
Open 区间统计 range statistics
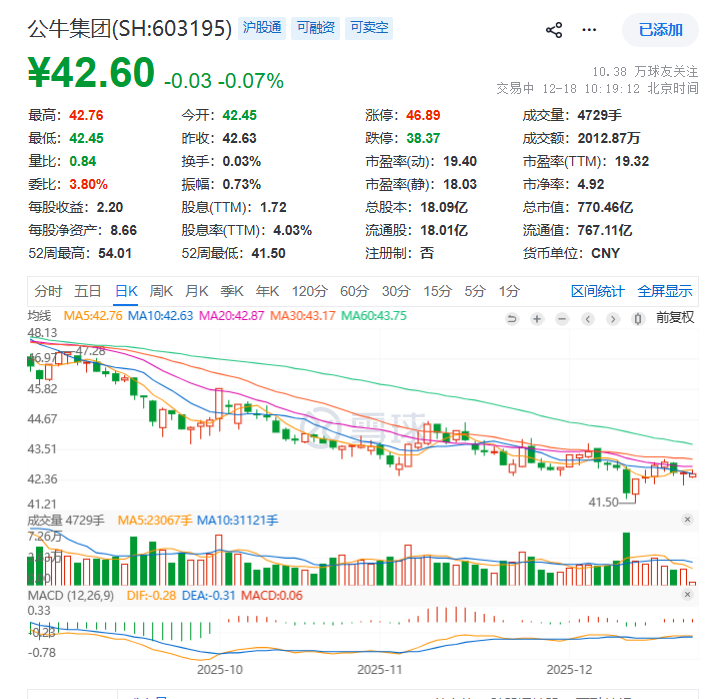point(598,291)
